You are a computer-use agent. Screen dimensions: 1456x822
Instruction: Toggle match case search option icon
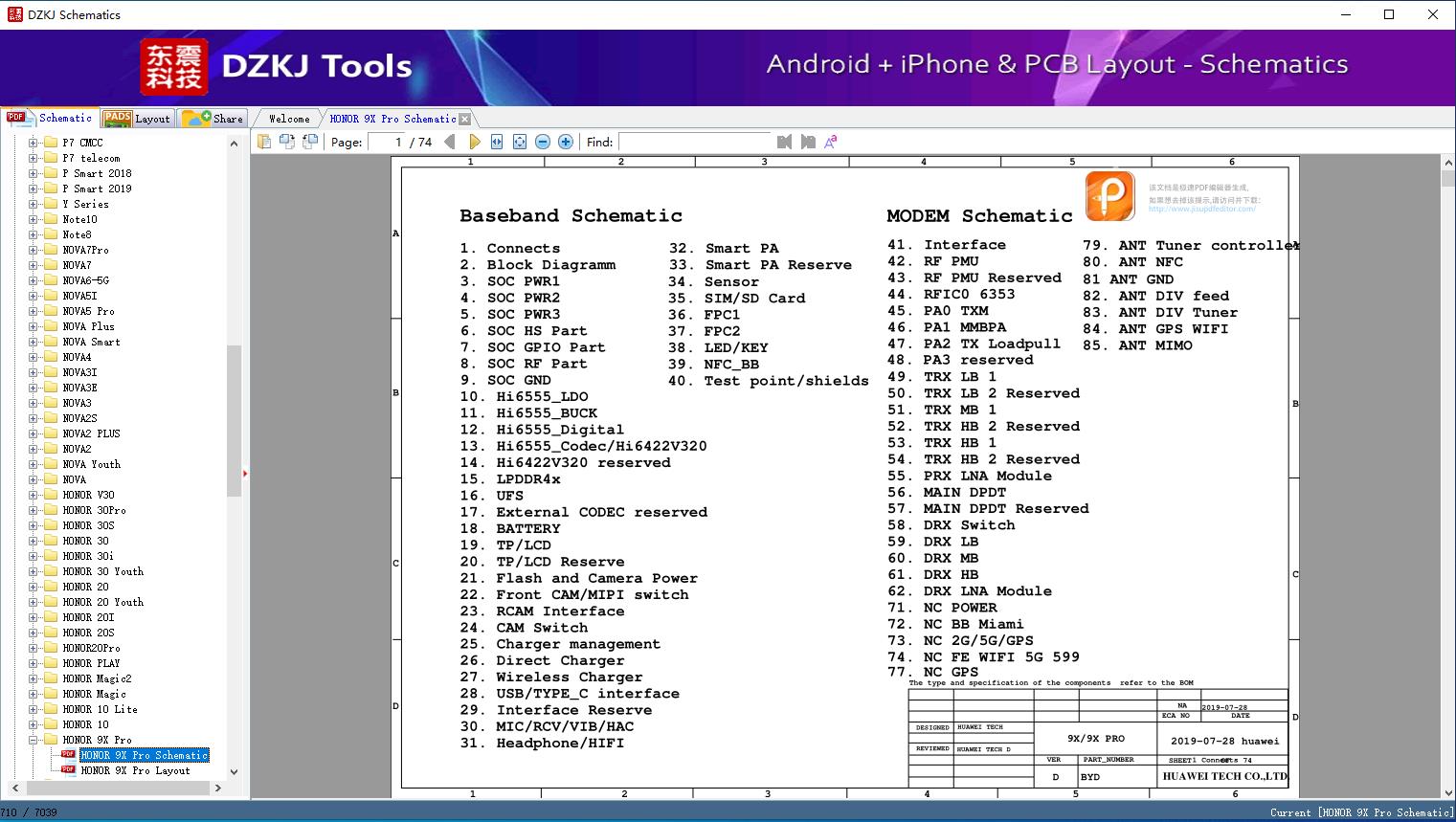[831, 142]
